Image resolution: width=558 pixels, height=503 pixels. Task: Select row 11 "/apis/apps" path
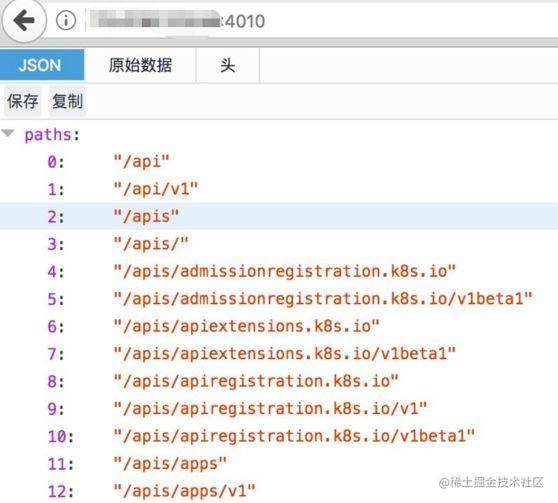[279, 464]
